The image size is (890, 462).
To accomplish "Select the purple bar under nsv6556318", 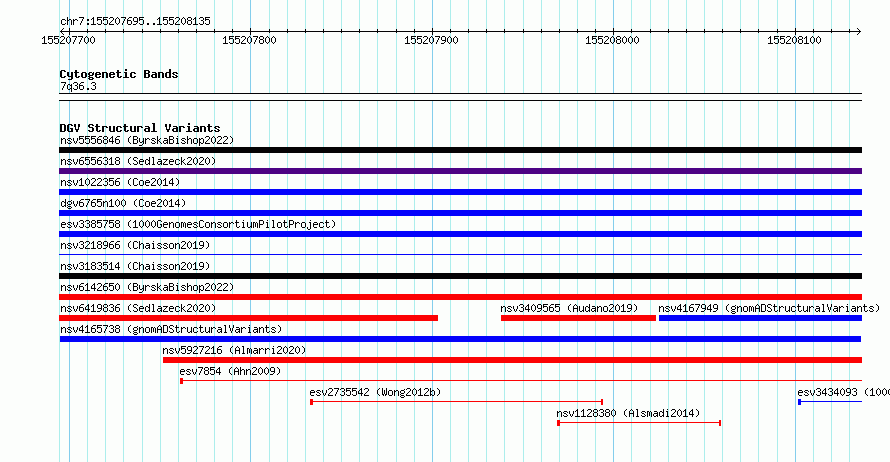I will [460, 171].
